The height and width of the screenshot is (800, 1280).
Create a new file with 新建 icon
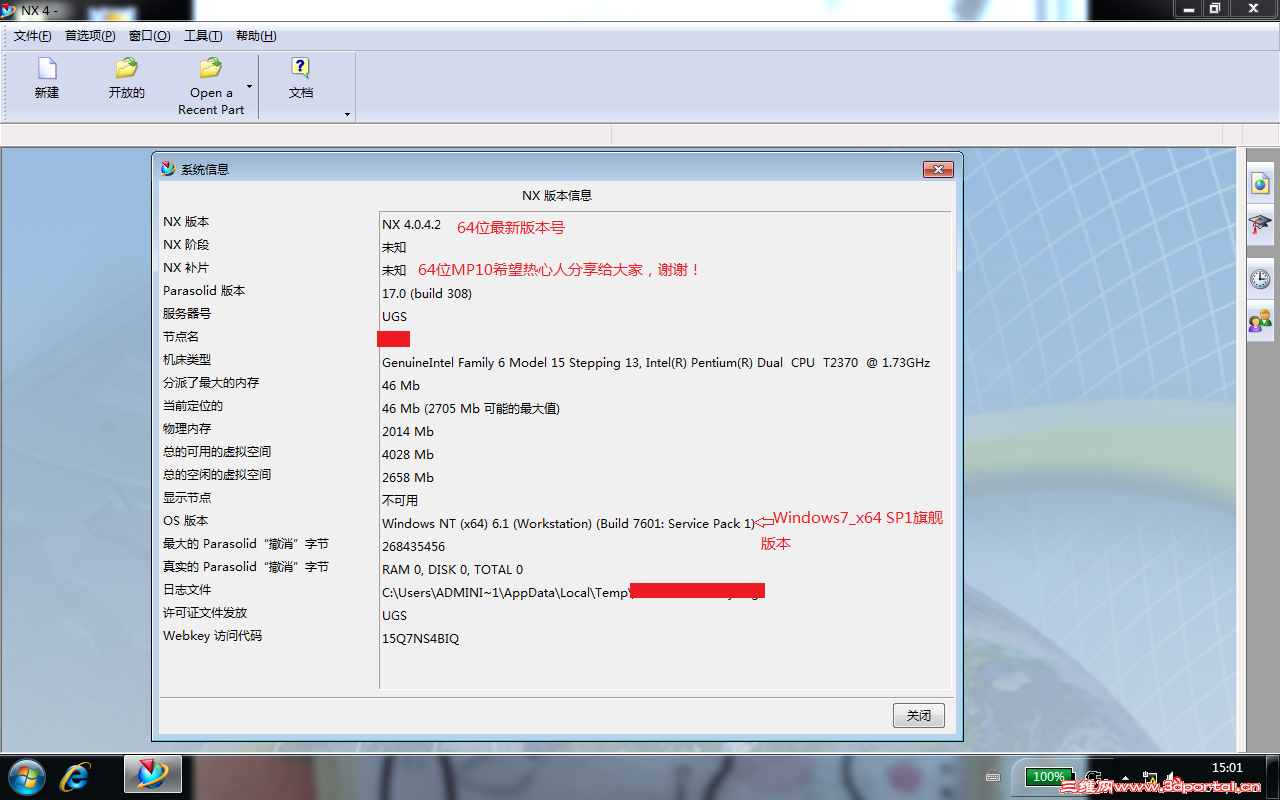47,68
